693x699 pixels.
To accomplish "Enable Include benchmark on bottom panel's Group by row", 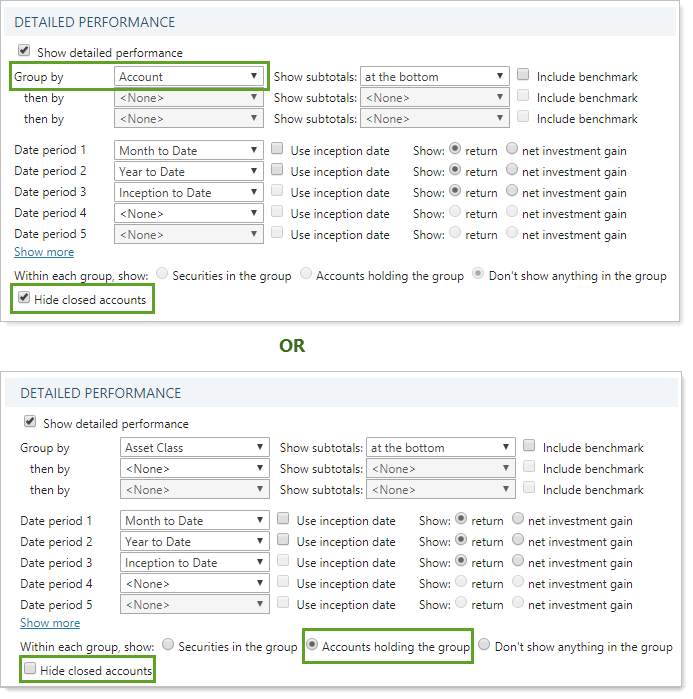I will point(529,447).
